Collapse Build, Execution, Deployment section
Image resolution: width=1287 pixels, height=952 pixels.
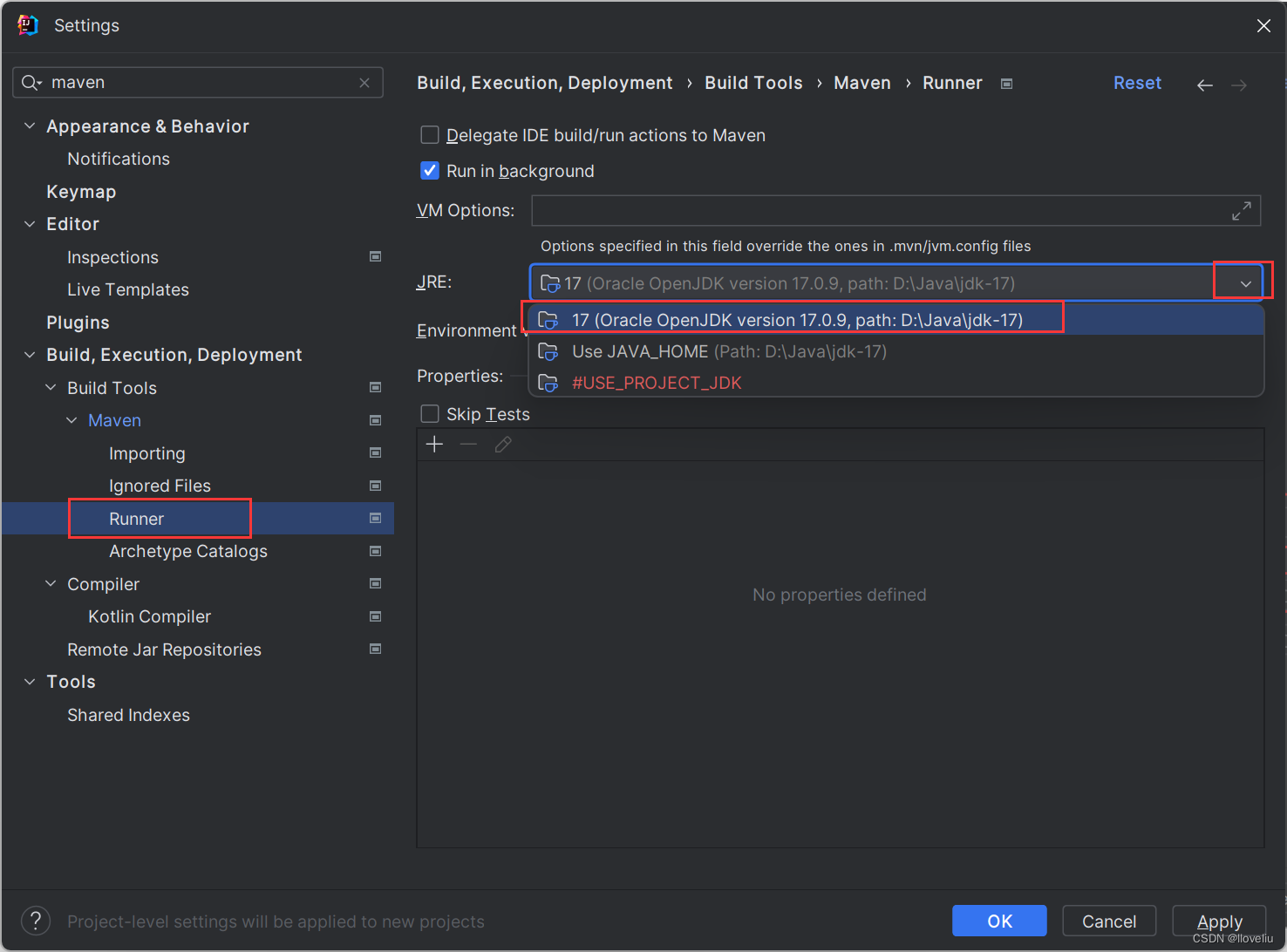coord(30,355)
